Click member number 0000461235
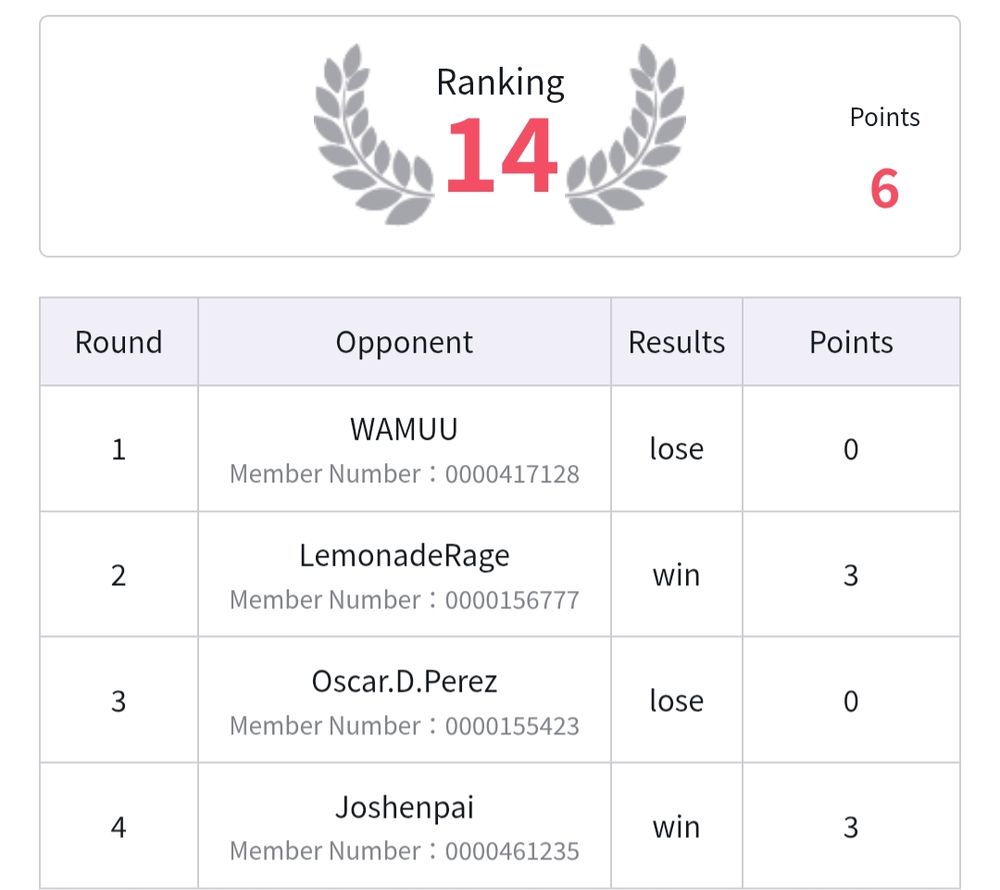This screenshot has height=890, width=1000. click(512, 851)
